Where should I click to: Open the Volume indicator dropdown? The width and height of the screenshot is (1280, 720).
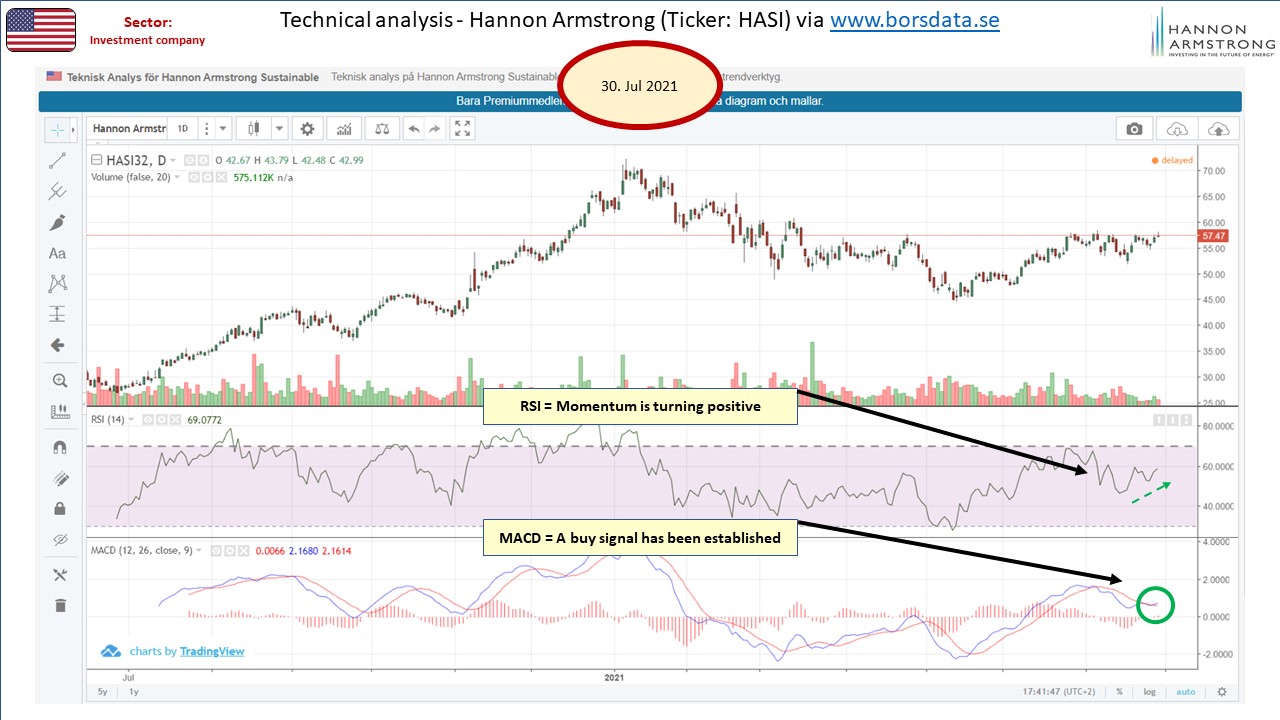click(178, 177)
